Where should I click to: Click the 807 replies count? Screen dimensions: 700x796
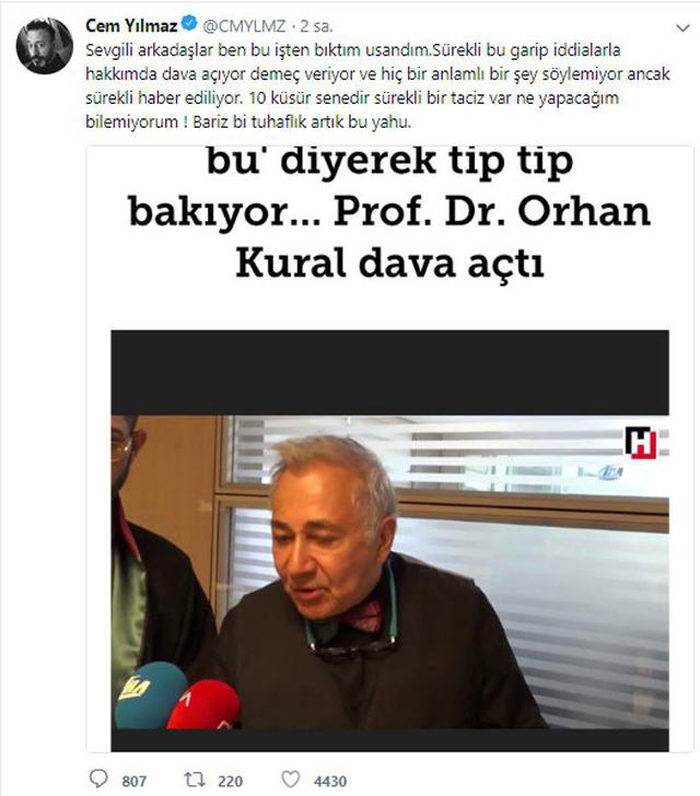[134, 781]
